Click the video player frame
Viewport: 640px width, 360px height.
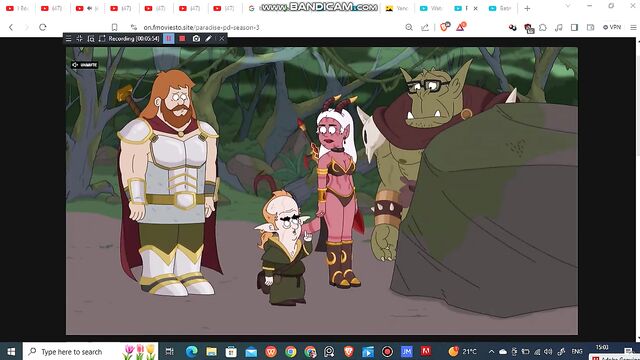(322, 191)
